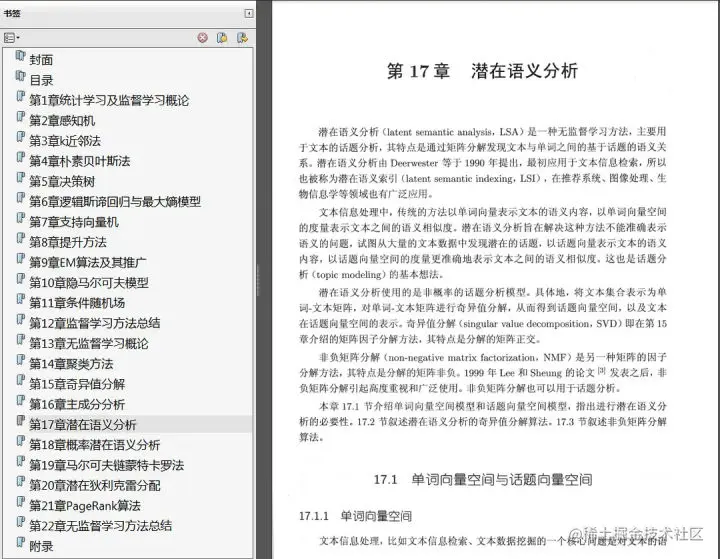Click the panel splitter handle between bookmarks and page
The image size is (720, 559).
click(258, 280)
